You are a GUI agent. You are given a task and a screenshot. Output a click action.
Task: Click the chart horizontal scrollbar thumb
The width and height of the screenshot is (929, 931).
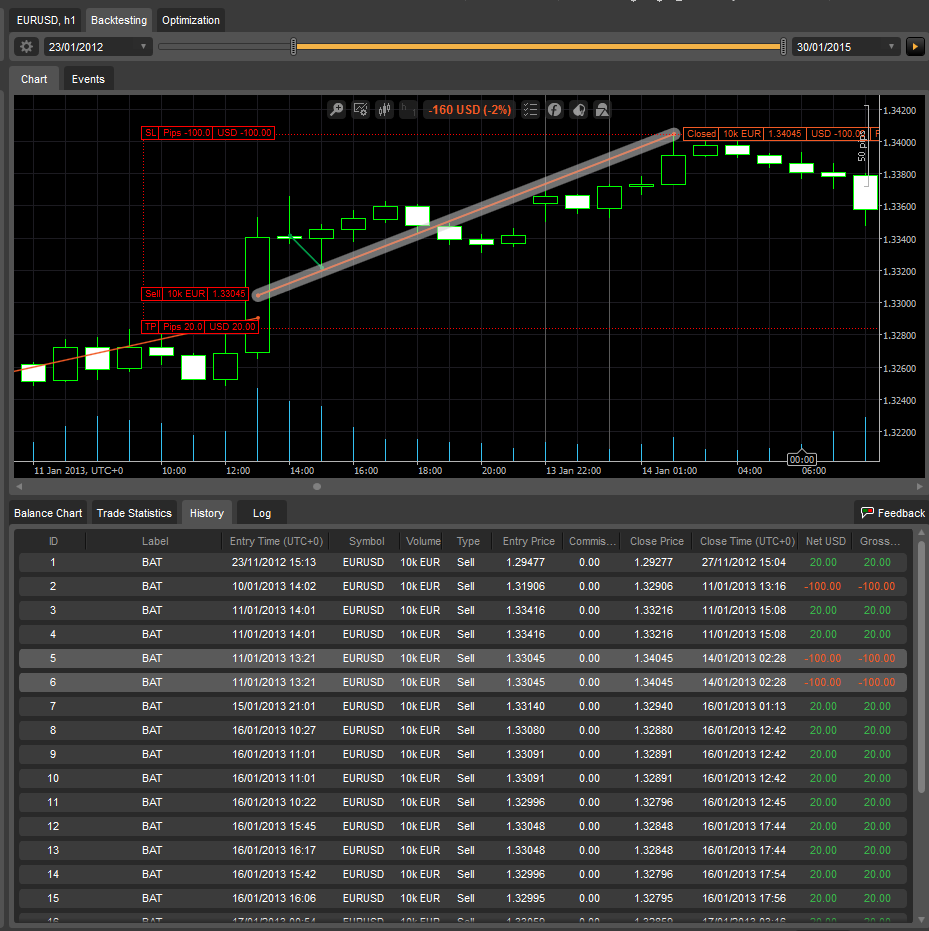[317, 486]
